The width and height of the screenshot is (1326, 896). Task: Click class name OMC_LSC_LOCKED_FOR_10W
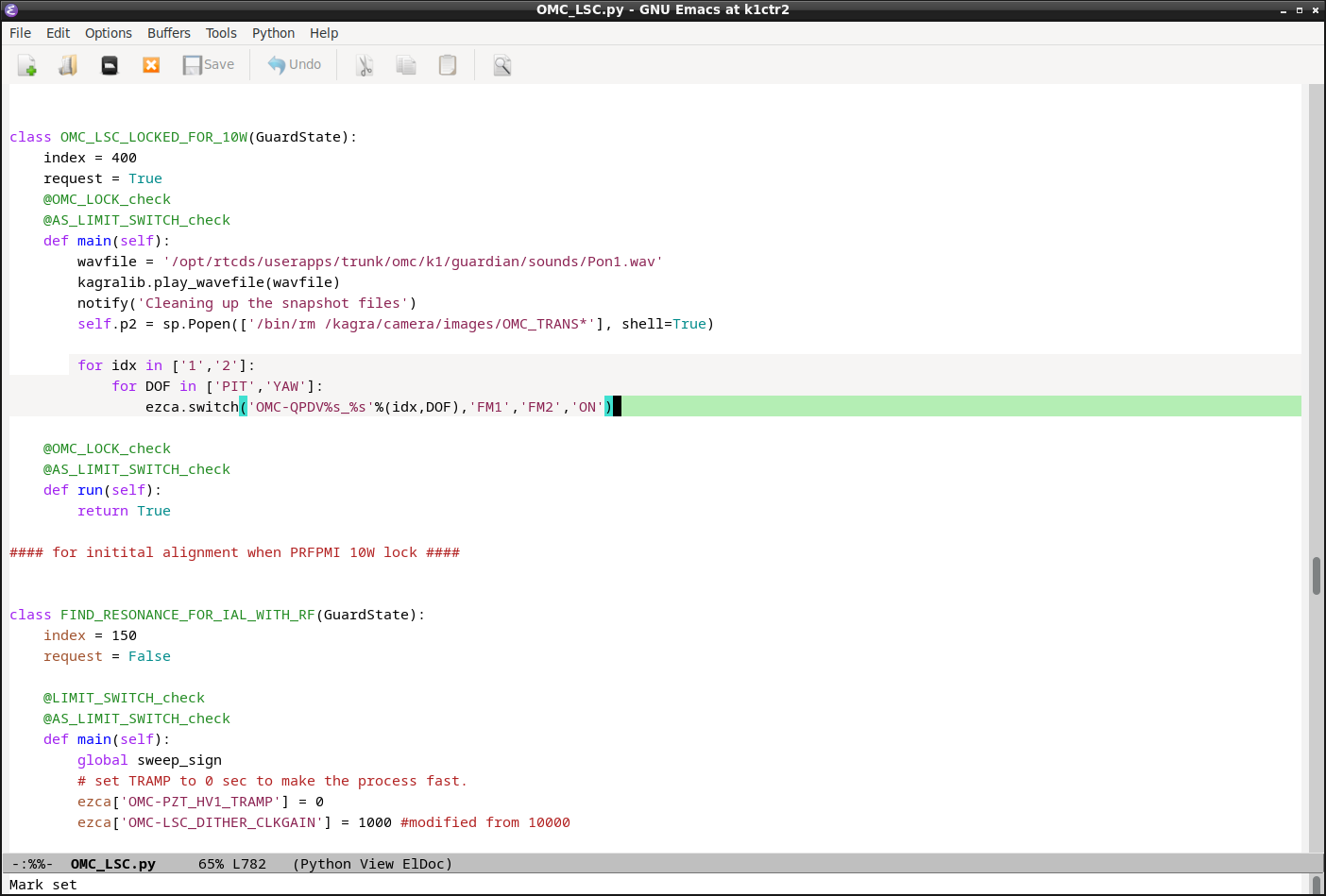pyautogui.click(x=154, y=137)
